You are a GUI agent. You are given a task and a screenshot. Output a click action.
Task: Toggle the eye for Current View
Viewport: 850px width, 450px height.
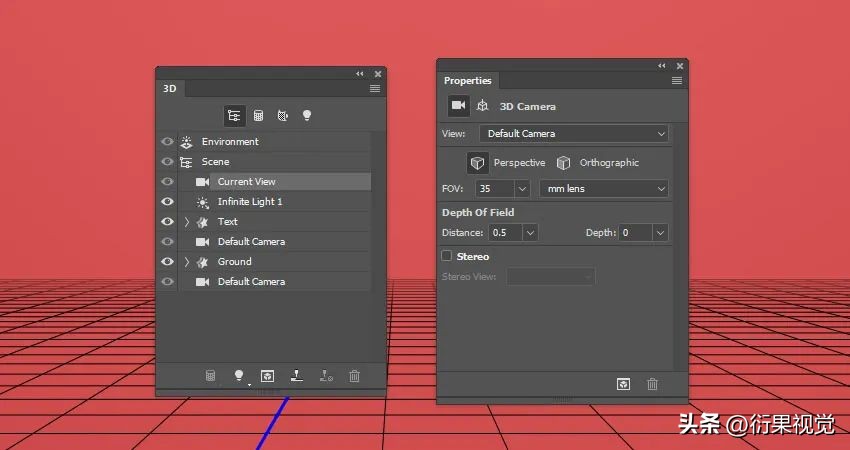coord(167,182)
